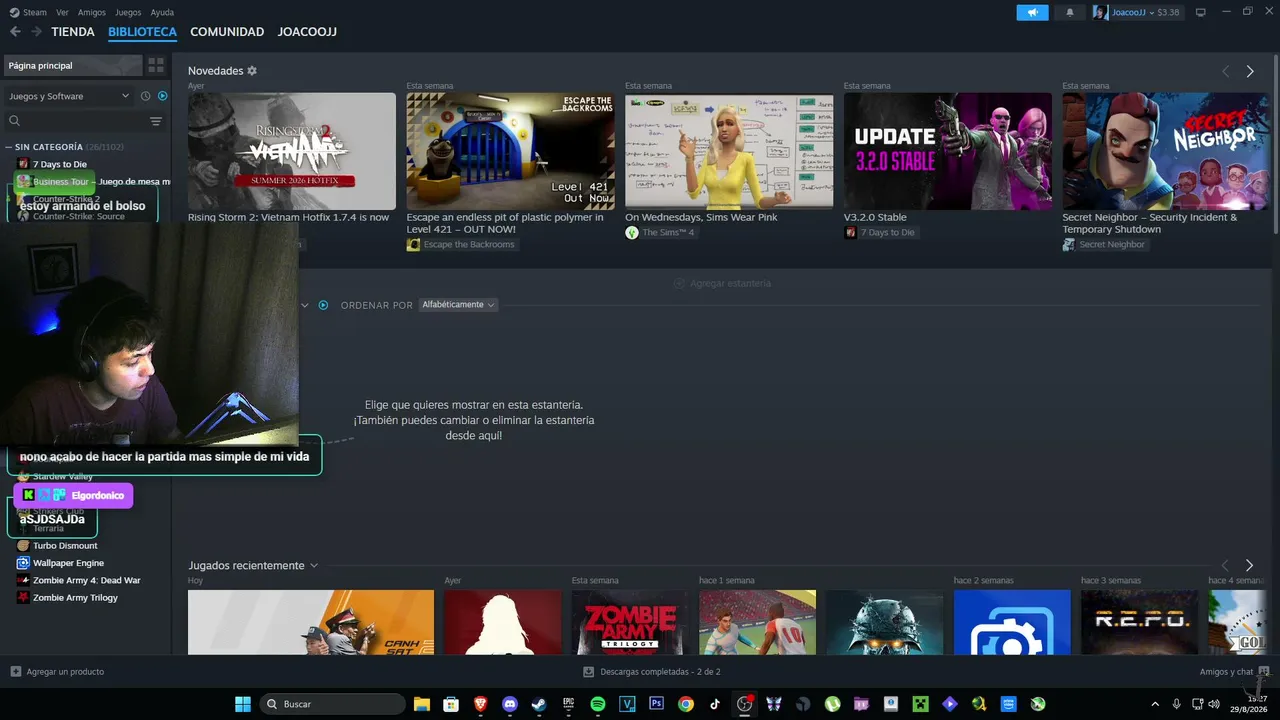Toggle the ready-to-play filter in sidebar
Viewport: 1280px width, 720px height.
point(163,96)
